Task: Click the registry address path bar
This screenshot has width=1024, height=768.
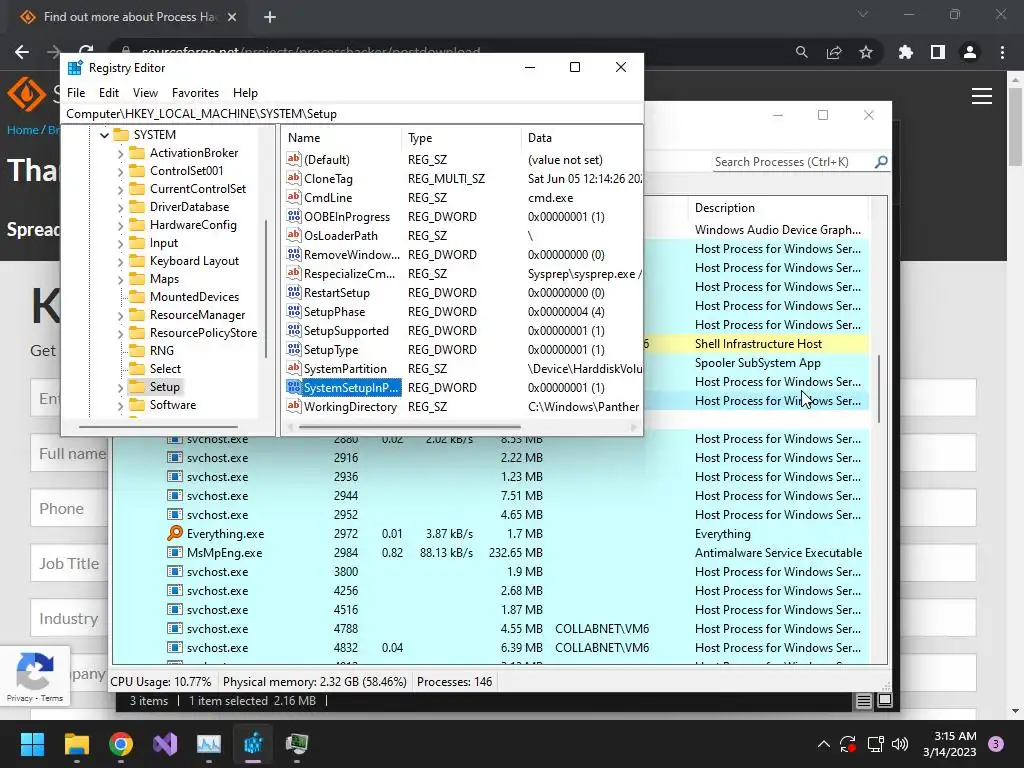Action: [x=351, y=114]
